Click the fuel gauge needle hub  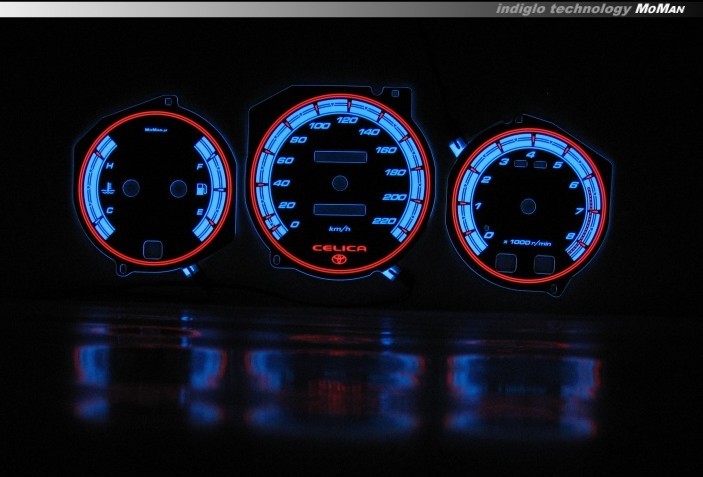click(178, 189)
